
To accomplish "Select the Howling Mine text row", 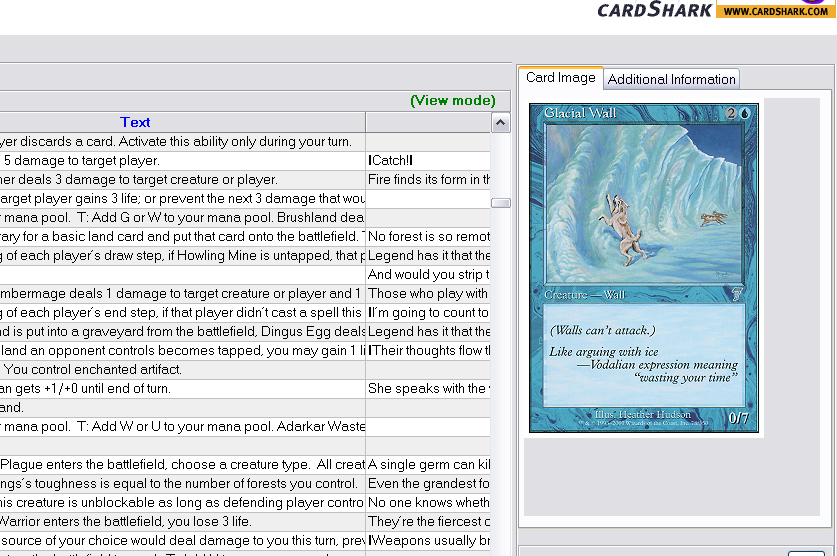I will tap(183, 256).
